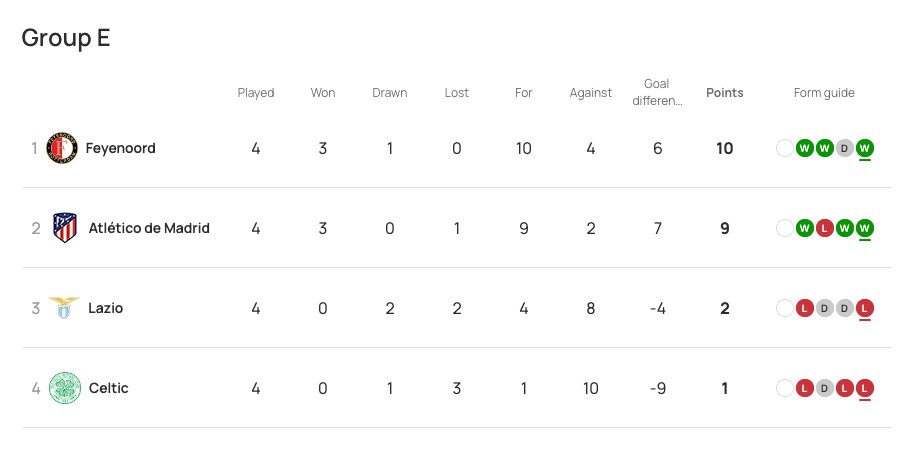Click Atlético's red loss form badge
914x451 pixels.
click(x=825, y=228)
